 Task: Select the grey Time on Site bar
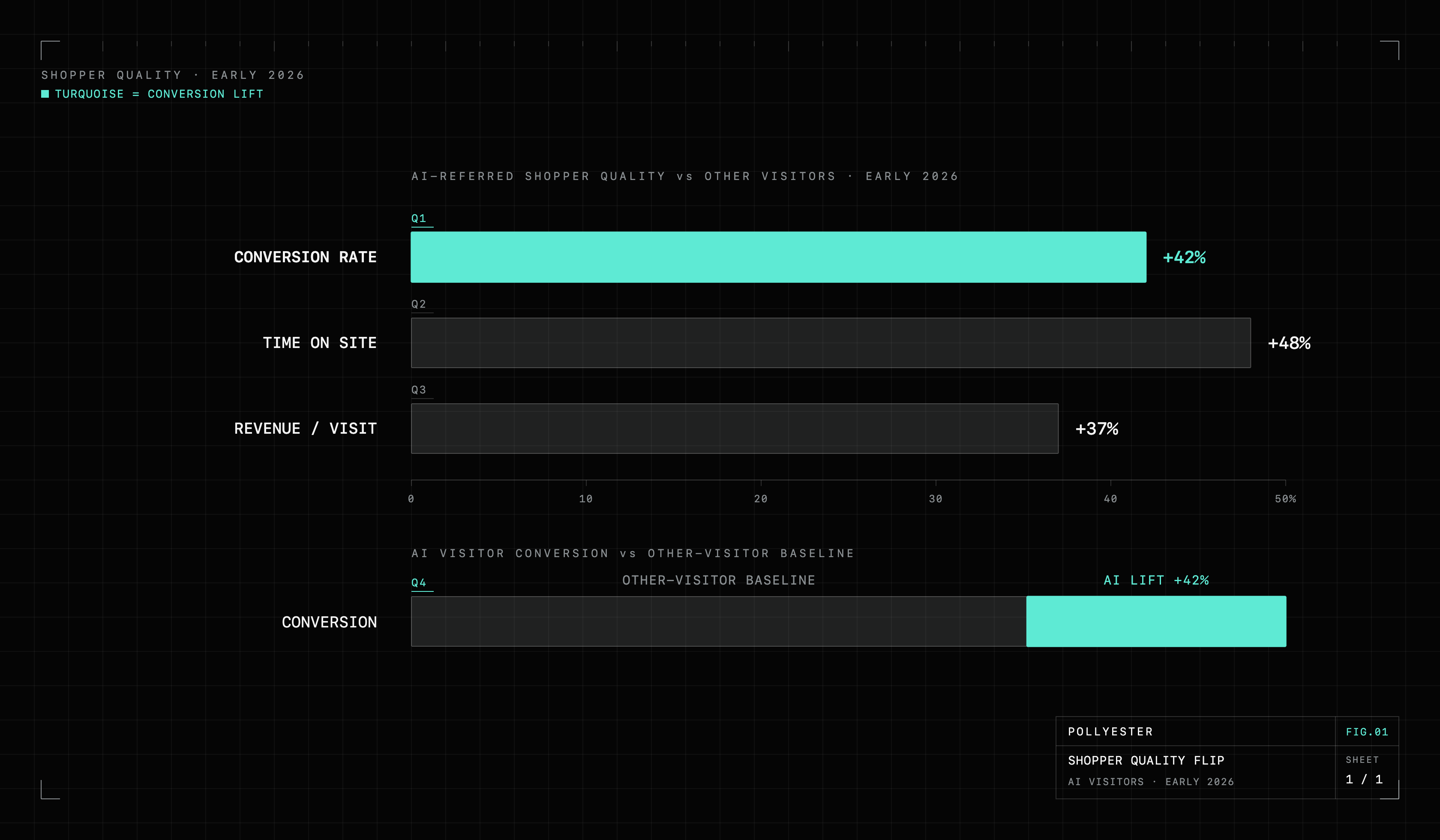coord(831,343)
